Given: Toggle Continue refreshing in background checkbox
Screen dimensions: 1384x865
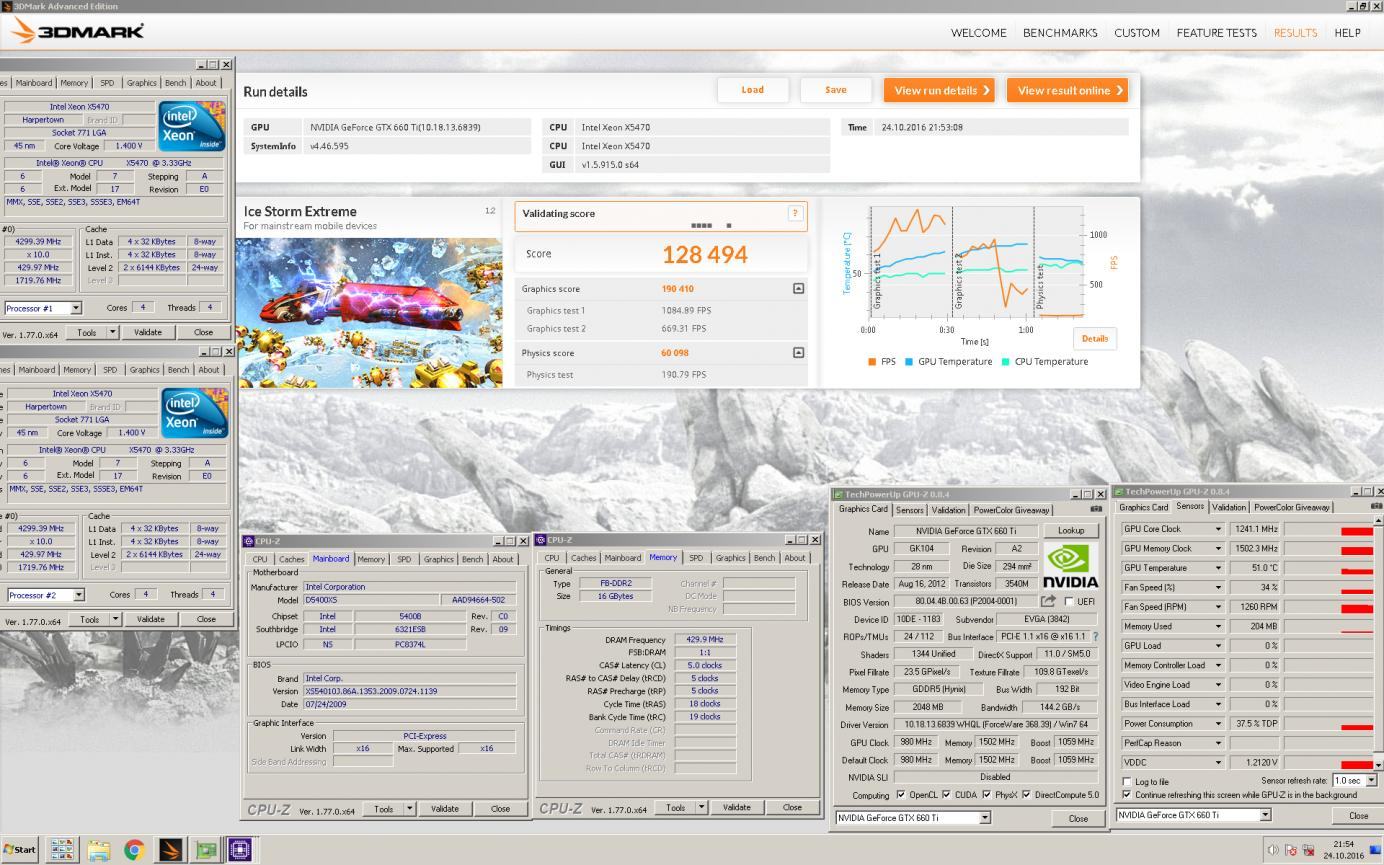Looking at the screenshot, I should 1128,795.
